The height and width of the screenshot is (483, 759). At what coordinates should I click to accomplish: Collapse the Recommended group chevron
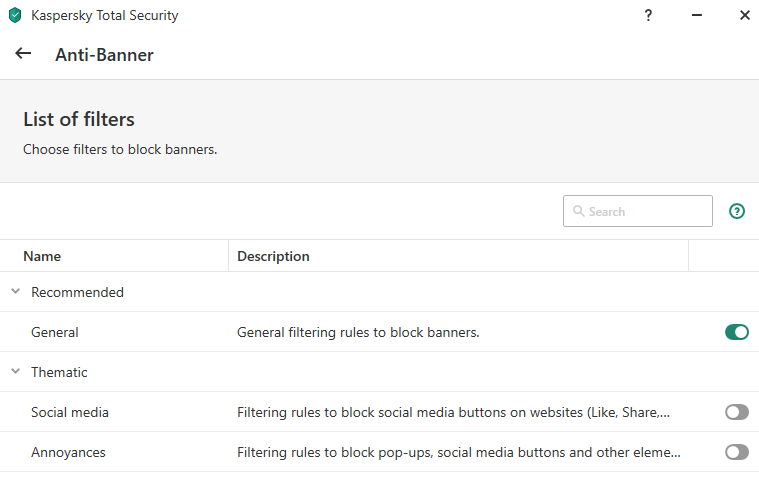tap(15, 291)
